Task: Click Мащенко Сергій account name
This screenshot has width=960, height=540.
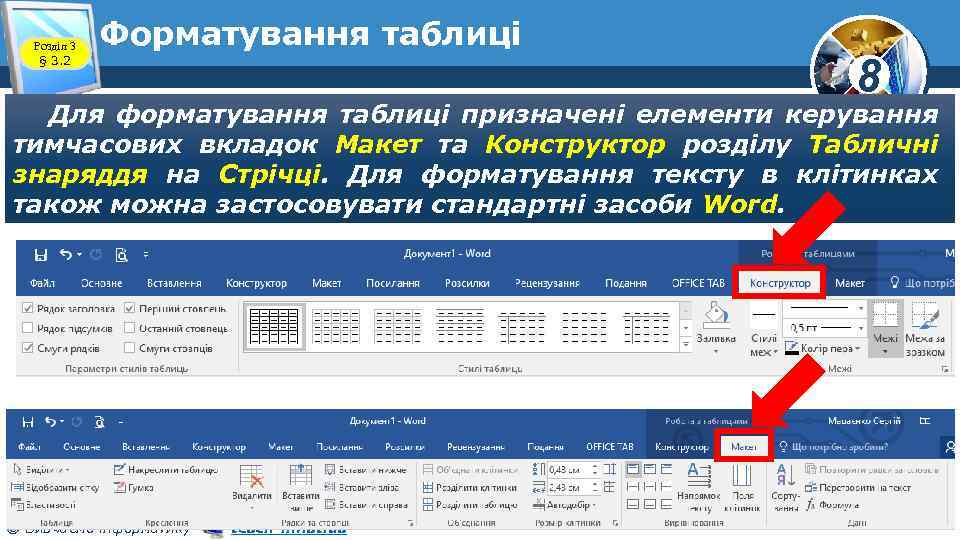Action: coord(864,421)
